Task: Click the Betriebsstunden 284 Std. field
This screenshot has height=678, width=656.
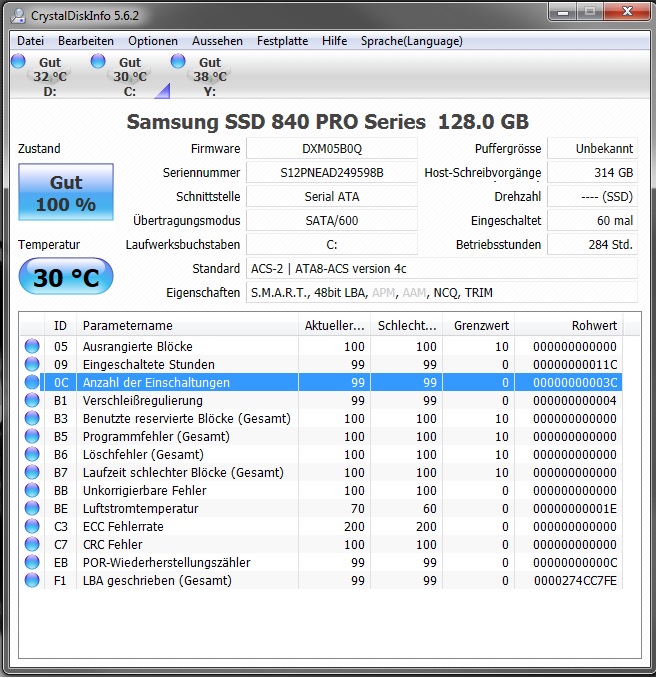Action: click(x=592, y=245)
